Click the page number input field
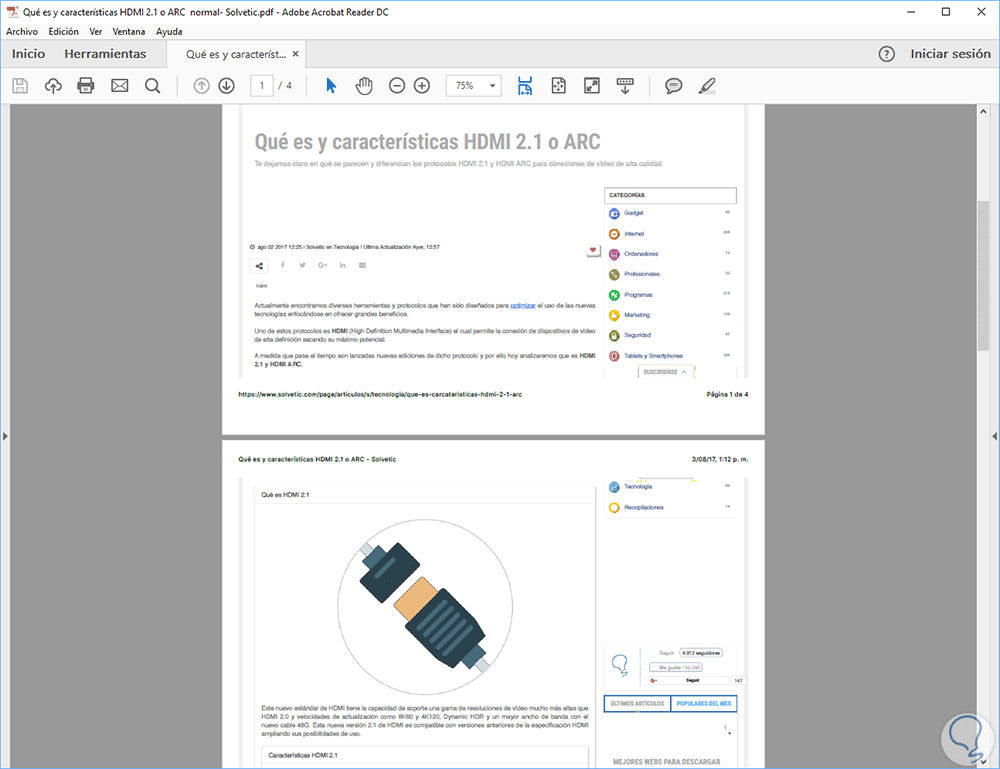 [262, 86]
